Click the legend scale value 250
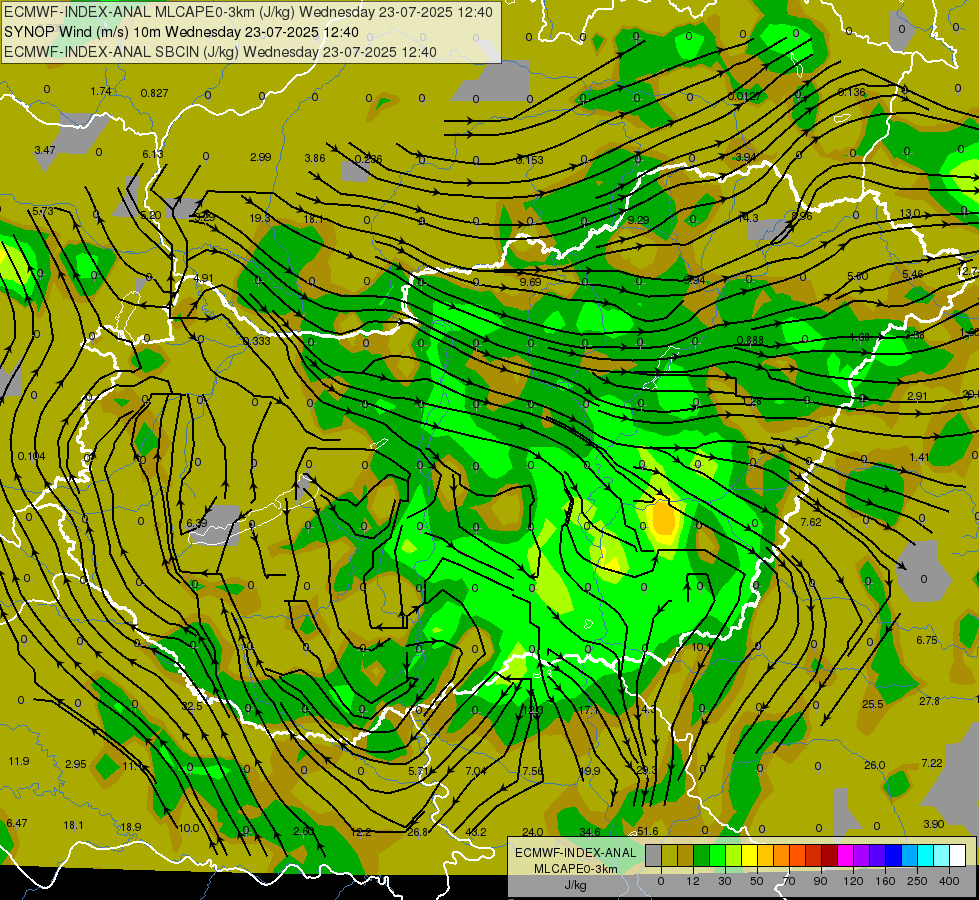 (x=917, y=881)
